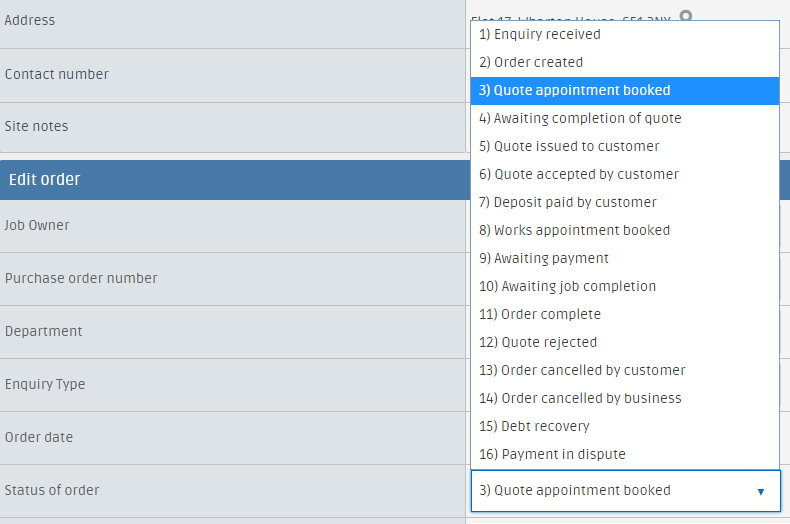790x524 pixels.
Task: Pick '4) Awaiting completion of quote'
Action: click(x=625, y=118)
